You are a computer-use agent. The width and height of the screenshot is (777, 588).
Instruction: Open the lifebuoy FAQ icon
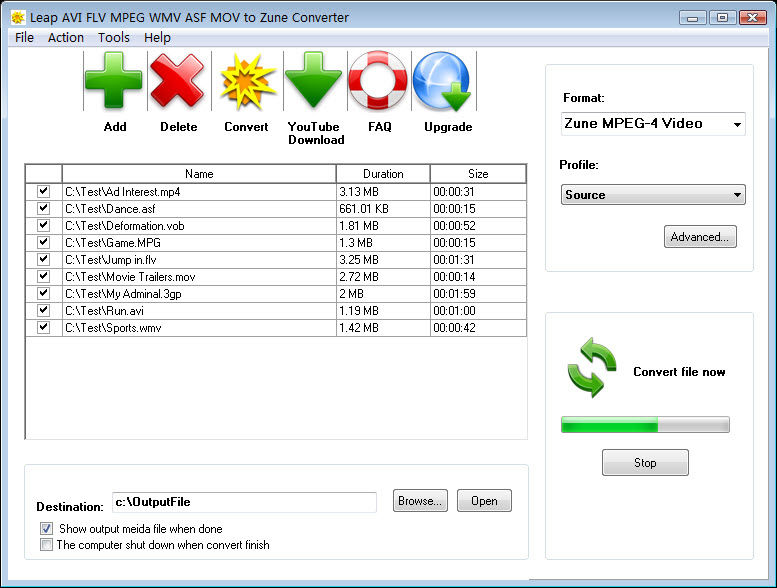tap(378, 80)
